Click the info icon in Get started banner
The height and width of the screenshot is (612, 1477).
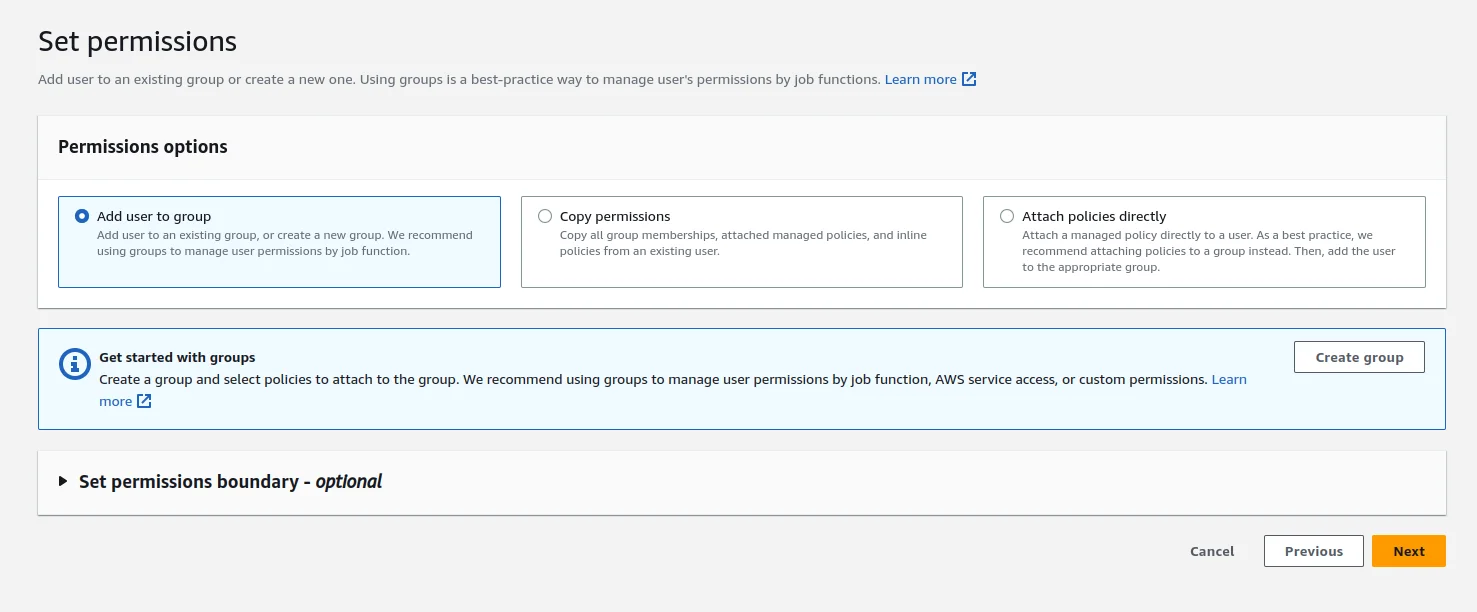[x=75, y=364]
